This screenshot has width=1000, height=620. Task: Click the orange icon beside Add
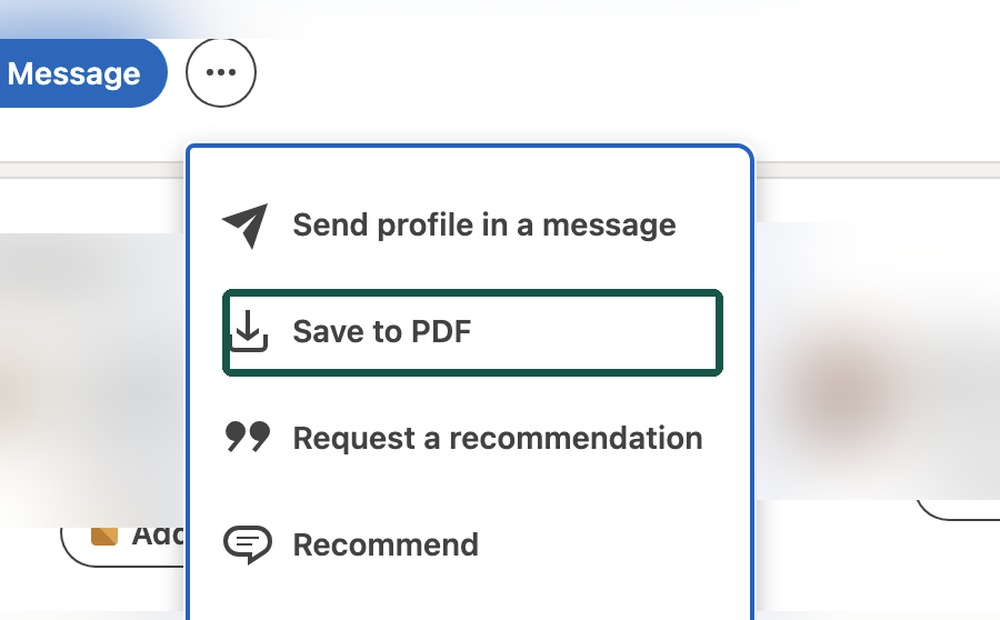click(104, 536)
